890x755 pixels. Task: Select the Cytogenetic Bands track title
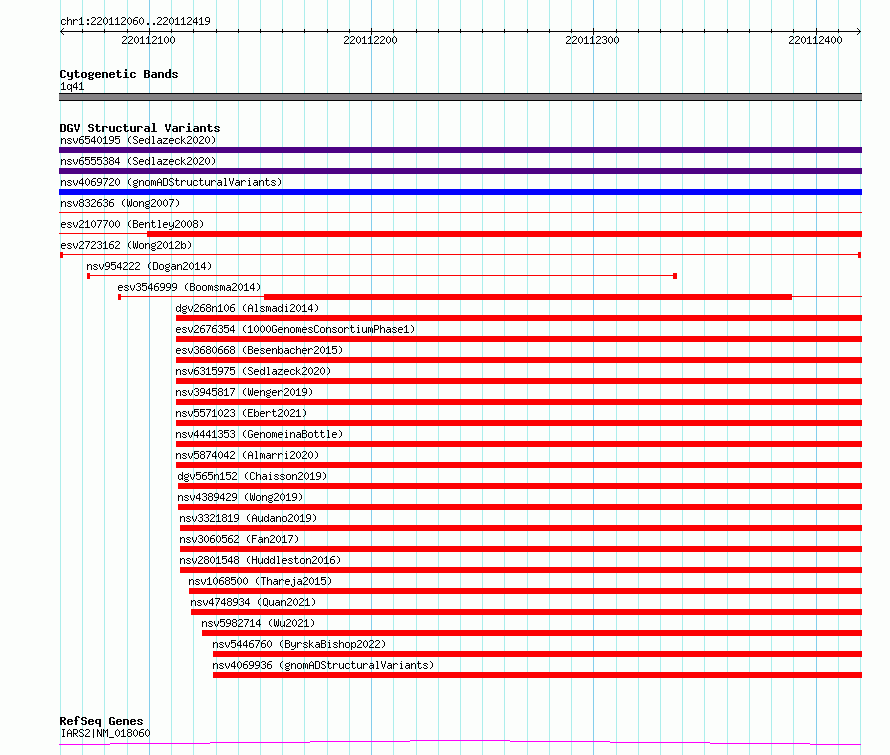pos(119,74)
